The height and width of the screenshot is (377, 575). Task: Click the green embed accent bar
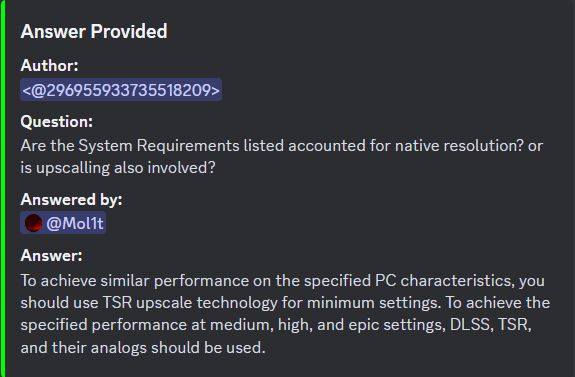pyautogui.click(x=3, y=188)
